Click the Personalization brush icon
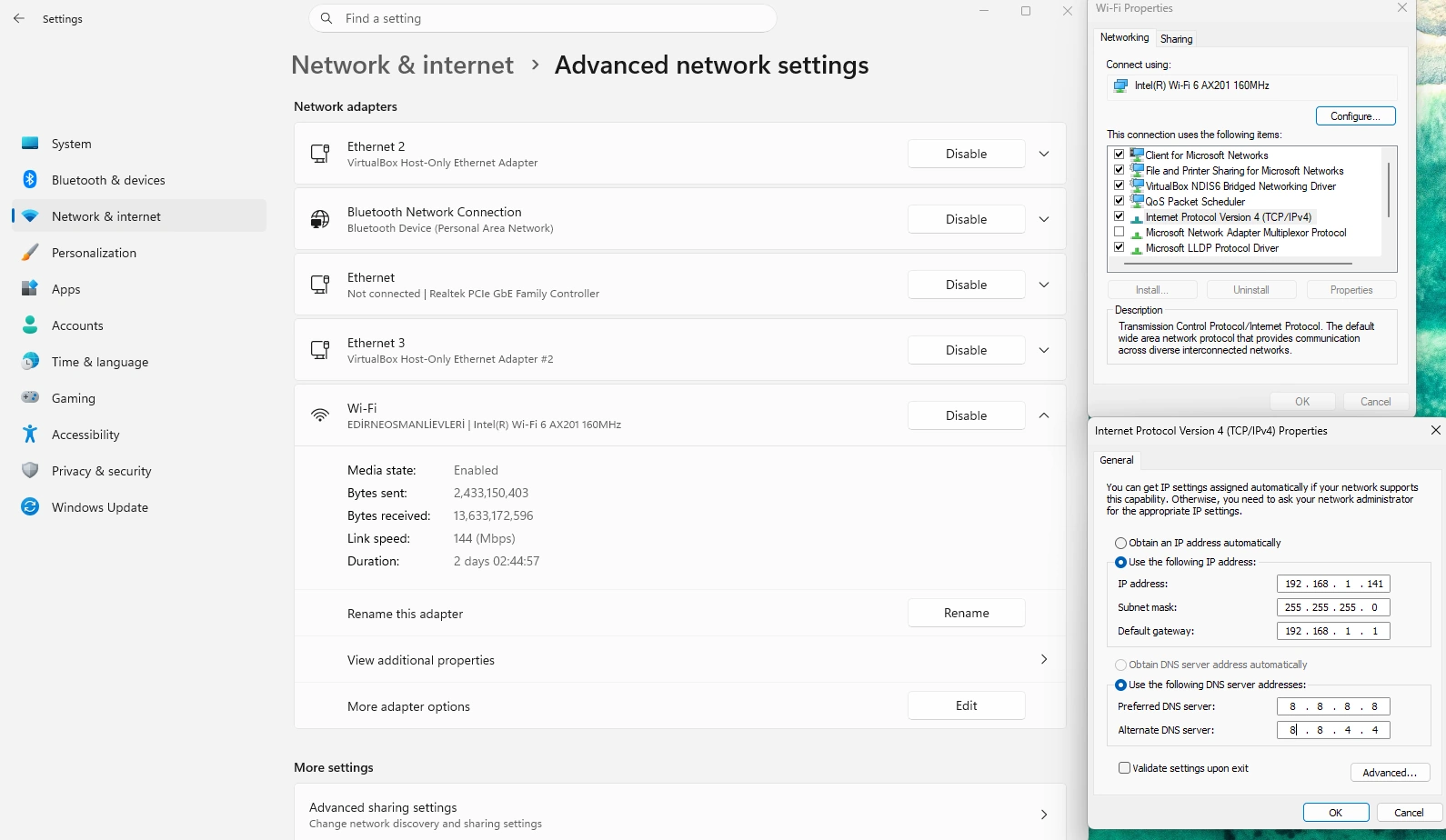The width and height of the screenshot is (1446, 840). (30, 253)
